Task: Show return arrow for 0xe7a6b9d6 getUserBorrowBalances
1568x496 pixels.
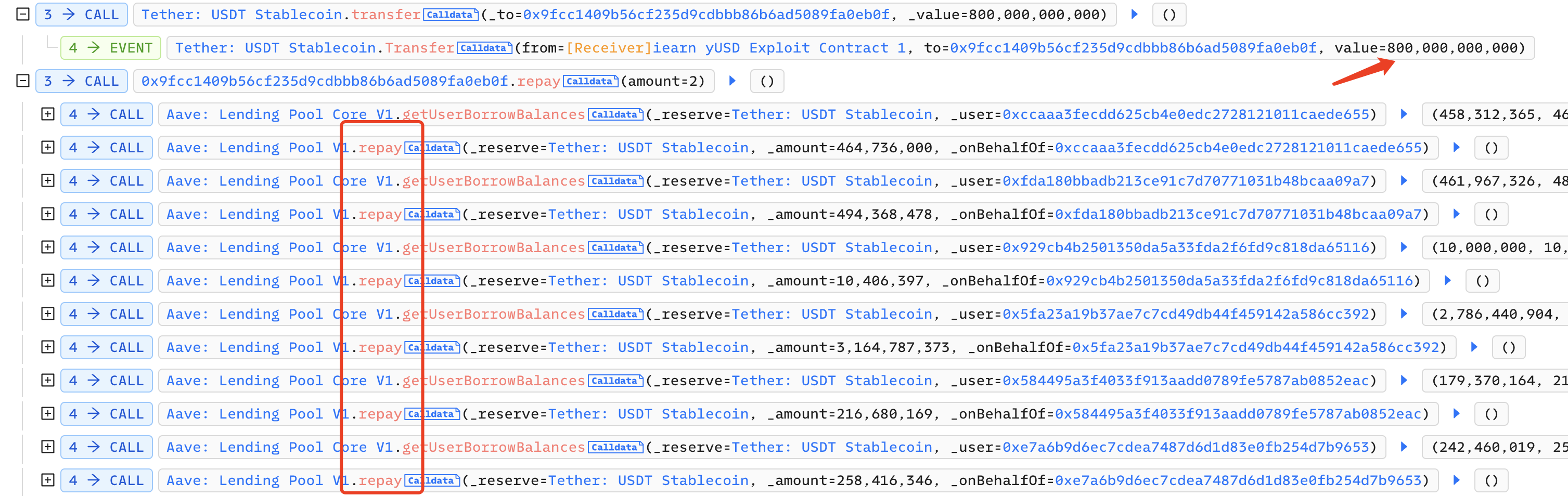Action: tap(1404, 447)
